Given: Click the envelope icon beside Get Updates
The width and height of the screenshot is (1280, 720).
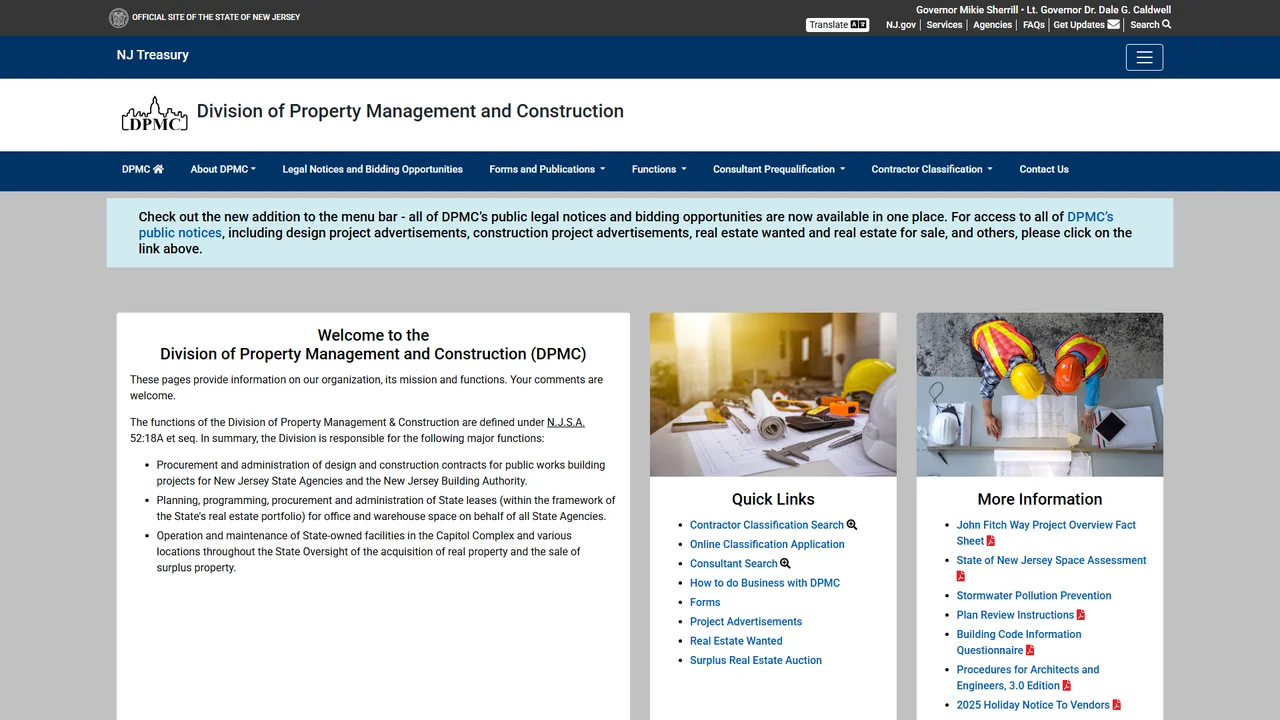Looking at the screenshot, I should tap(1114, 25).
